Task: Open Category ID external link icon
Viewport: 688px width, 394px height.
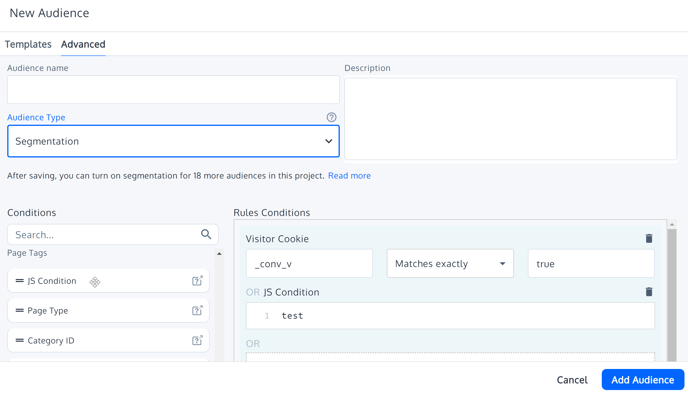Action: (x=197, y=340)
